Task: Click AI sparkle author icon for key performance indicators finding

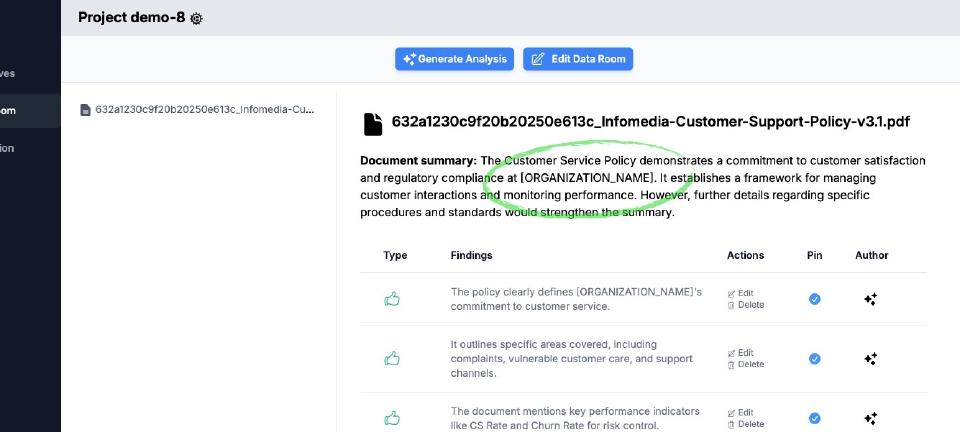Action: pyautogui.click(x=871, y=419)
